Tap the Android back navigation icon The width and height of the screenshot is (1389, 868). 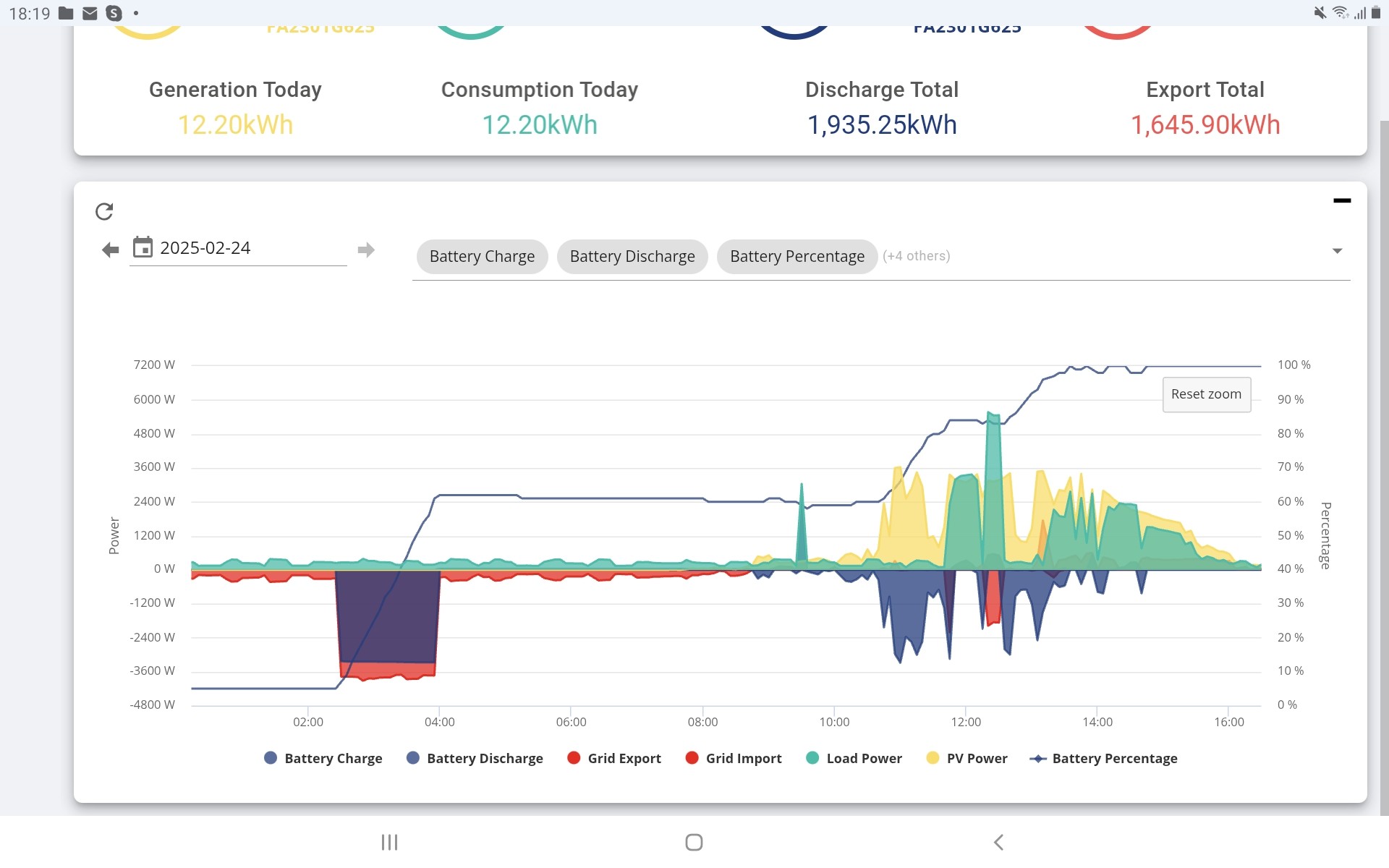pos(998,842)
